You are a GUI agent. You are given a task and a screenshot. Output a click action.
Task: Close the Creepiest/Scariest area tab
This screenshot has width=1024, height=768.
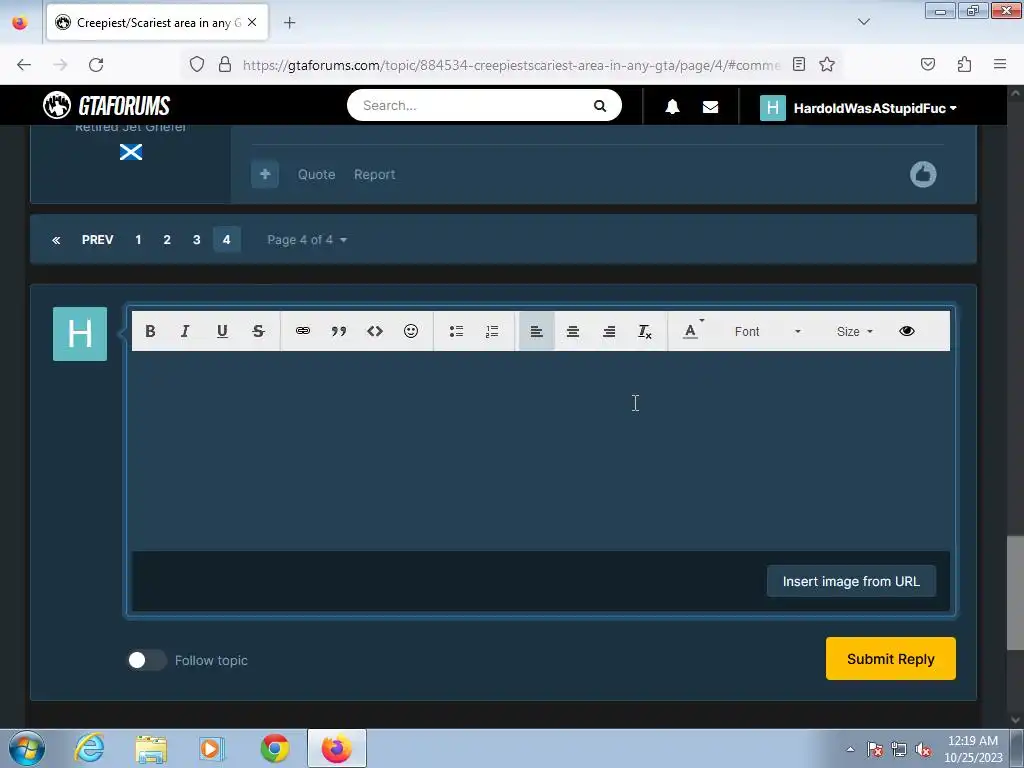[252, 22]
